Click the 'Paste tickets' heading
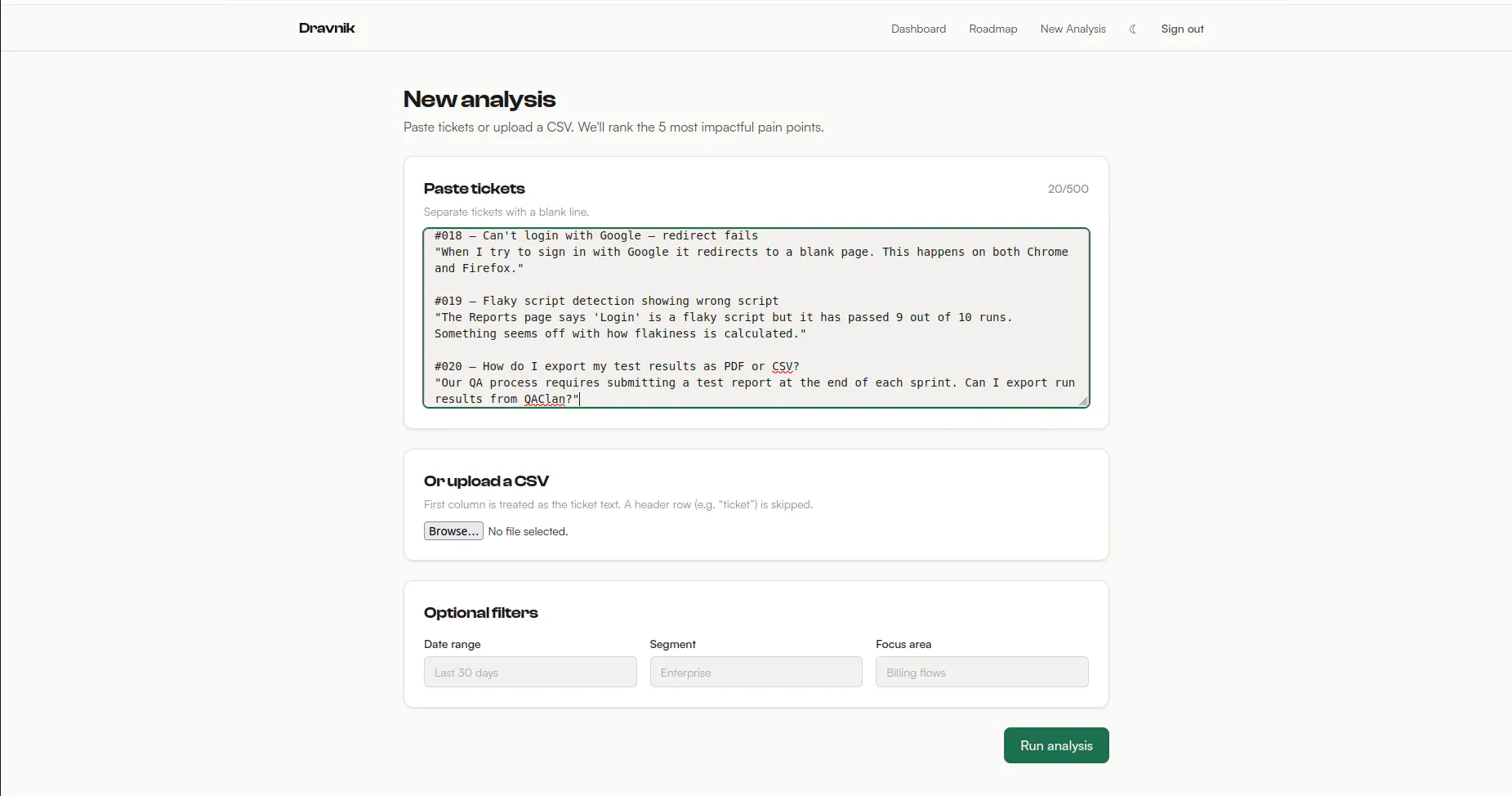The image size is (1512, 796). pyautogui.click(x=475, y=189)
